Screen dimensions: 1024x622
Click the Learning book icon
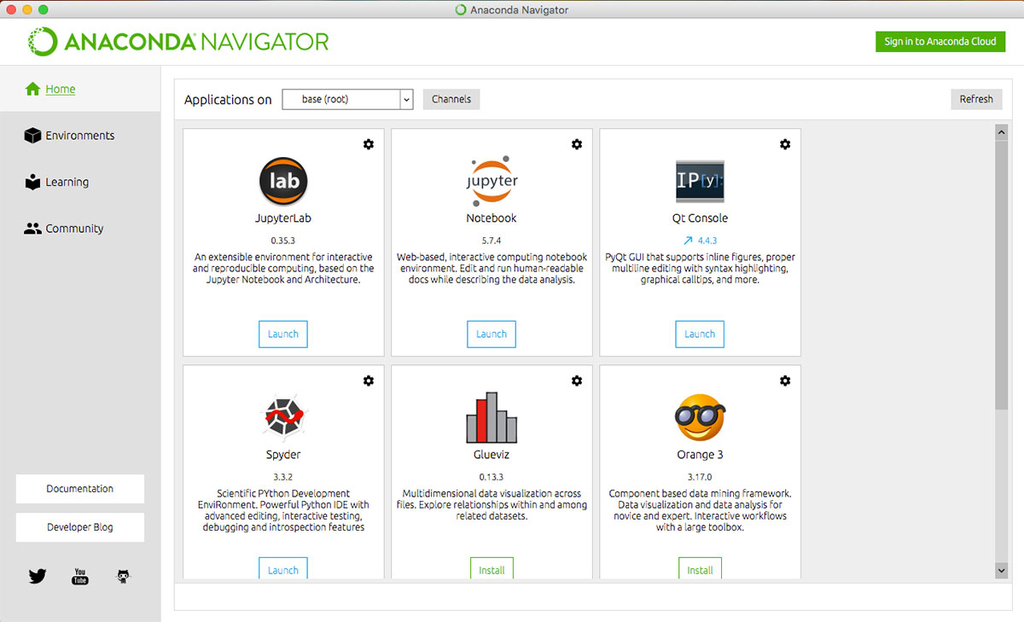[x=33, y=182]
